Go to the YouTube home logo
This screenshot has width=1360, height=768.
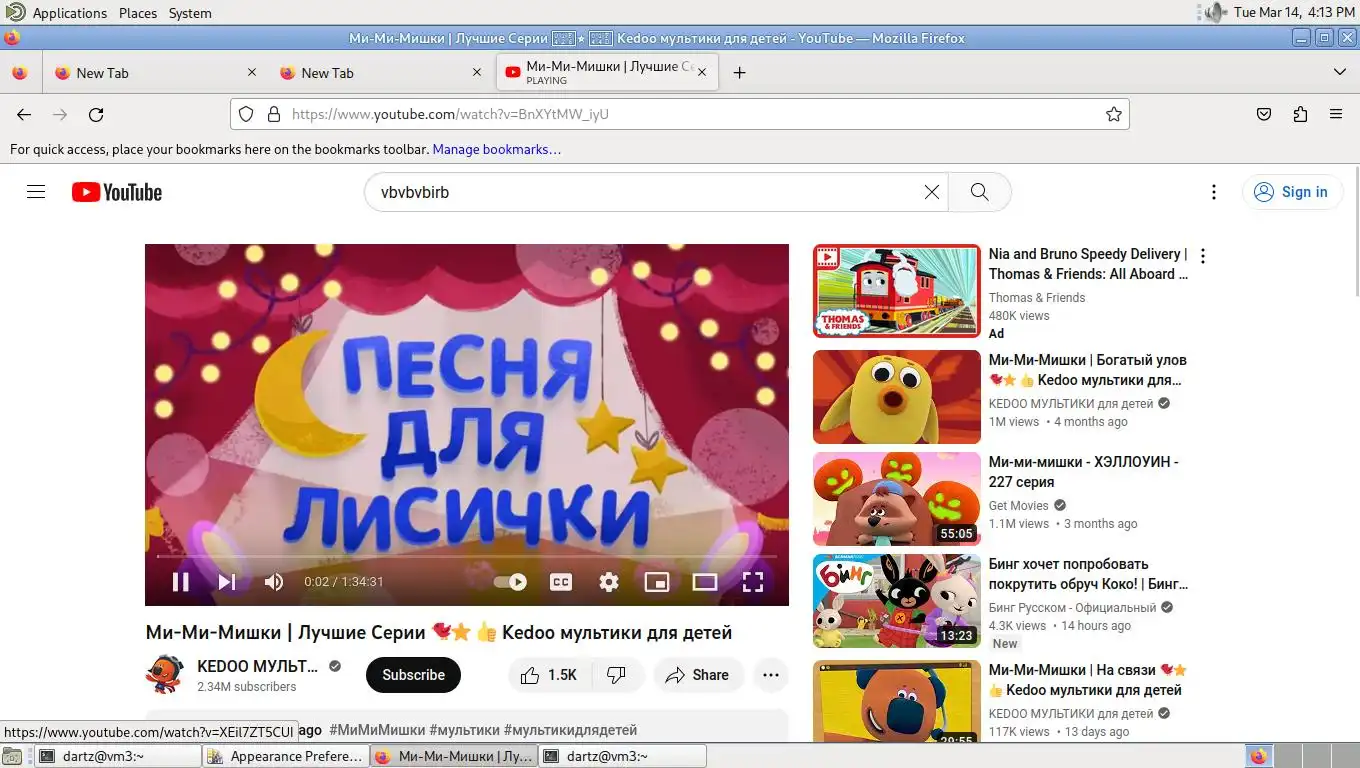pos(116,192)
